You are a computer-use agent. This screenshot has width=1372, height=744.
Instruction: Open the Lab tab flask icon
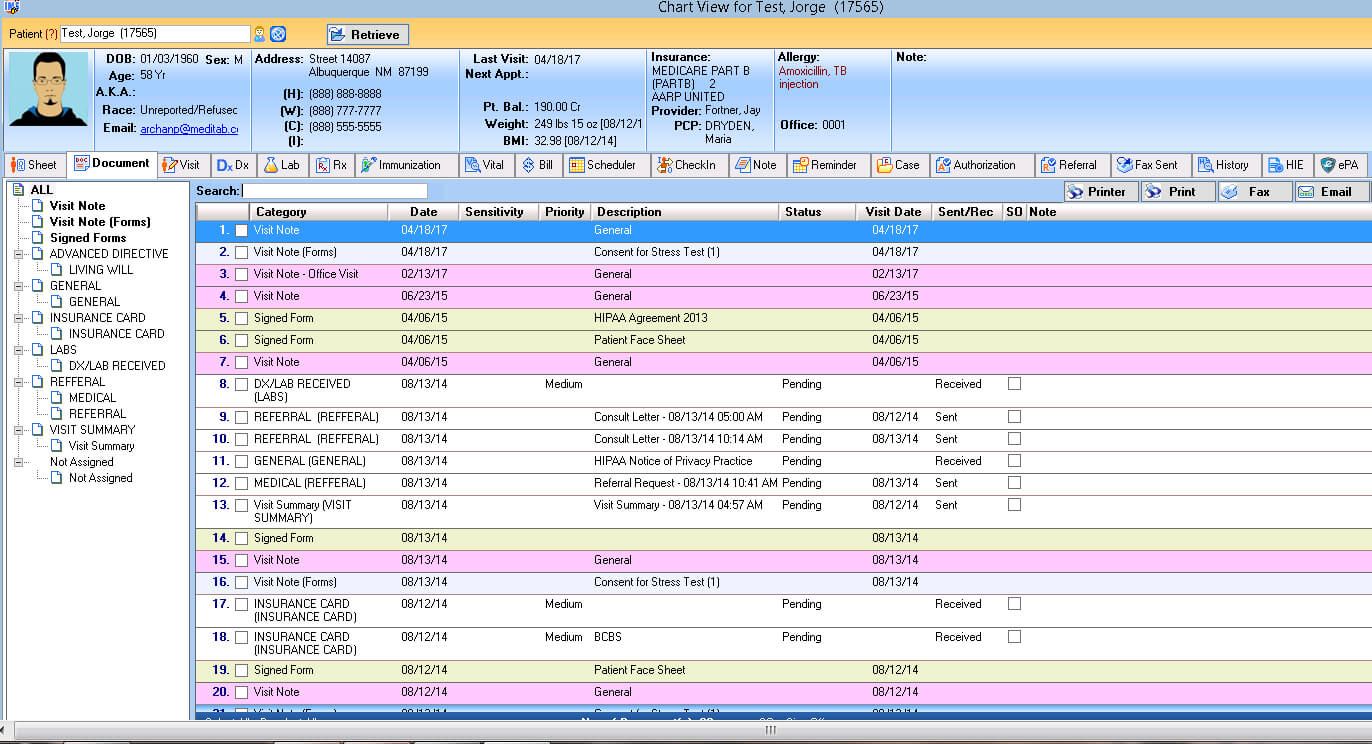[271, 165]
